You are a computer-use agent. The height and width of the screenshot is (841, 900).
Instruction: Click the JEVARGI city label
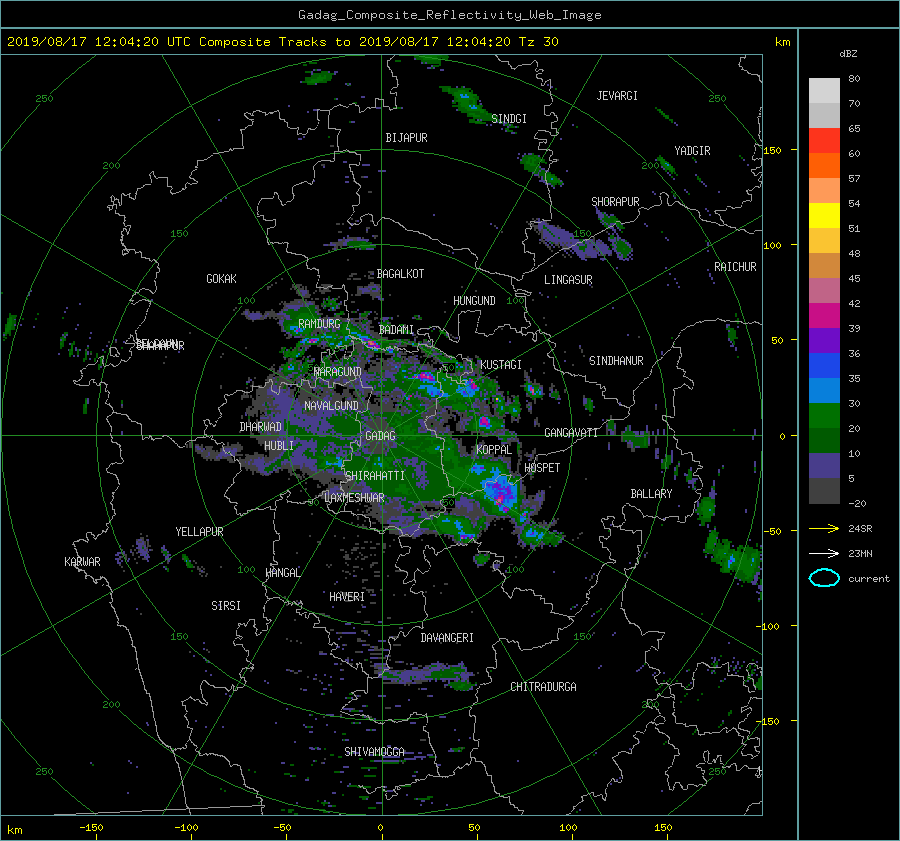617,96
